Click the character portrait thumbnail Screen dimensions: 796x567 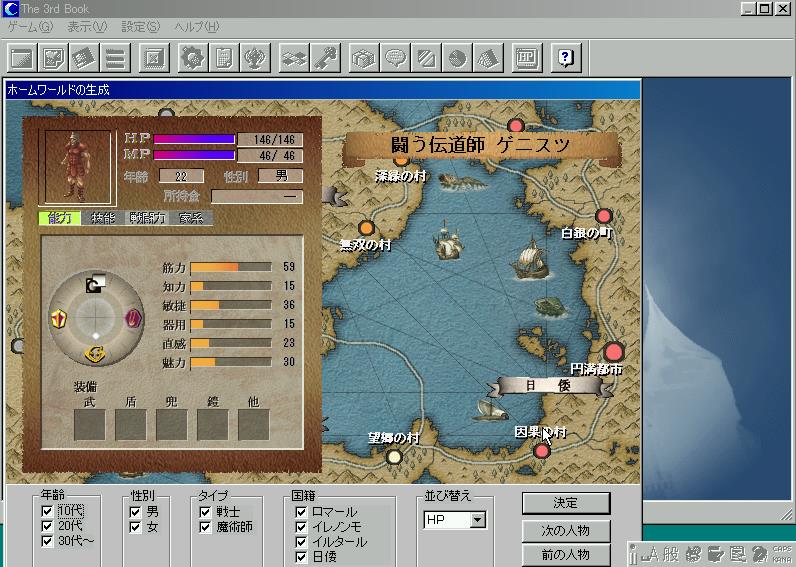[x=76, y=165]
